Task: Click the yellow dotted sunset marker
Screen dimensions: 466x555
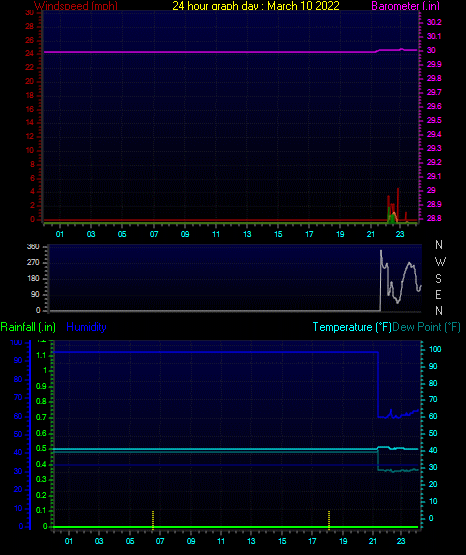Action: click(x=329, y=520)
